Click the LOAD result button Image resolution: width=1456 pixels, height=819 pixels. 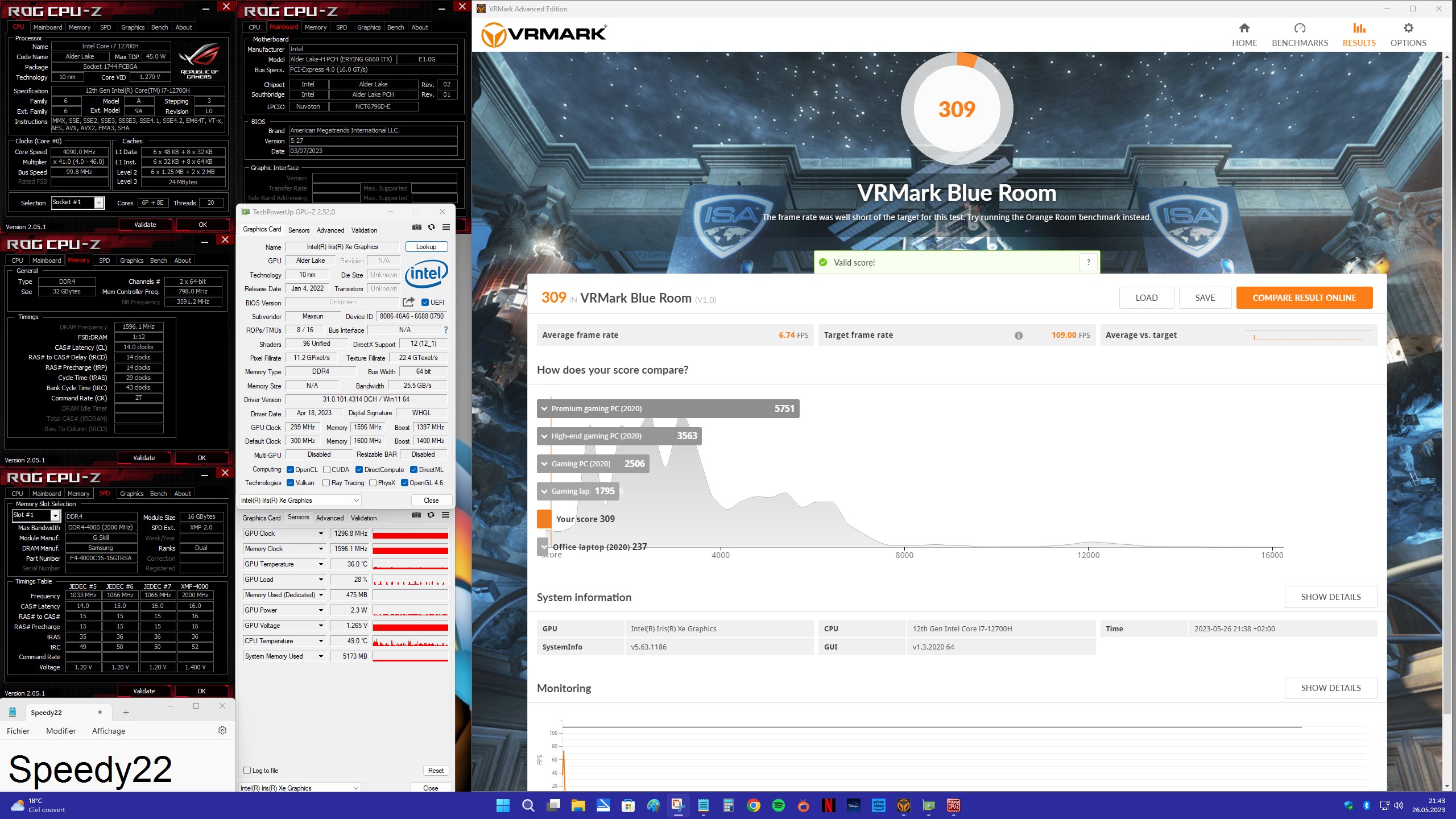point(1146,298)
